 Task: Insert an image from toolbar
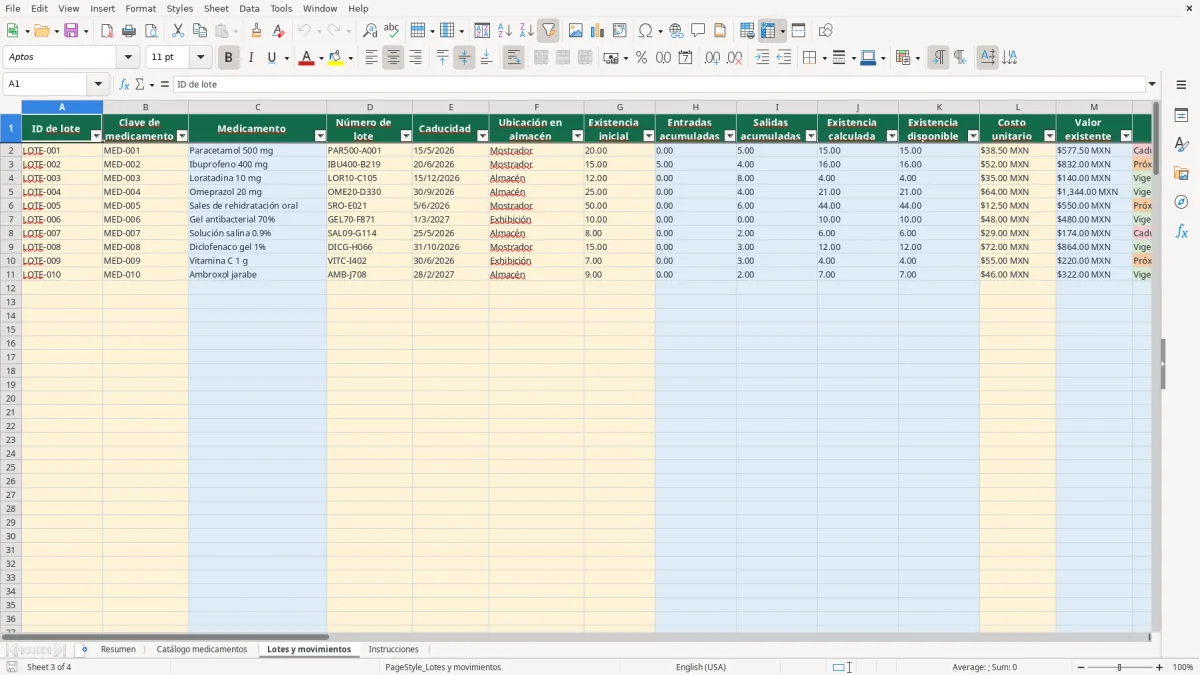tap(575, 31)
